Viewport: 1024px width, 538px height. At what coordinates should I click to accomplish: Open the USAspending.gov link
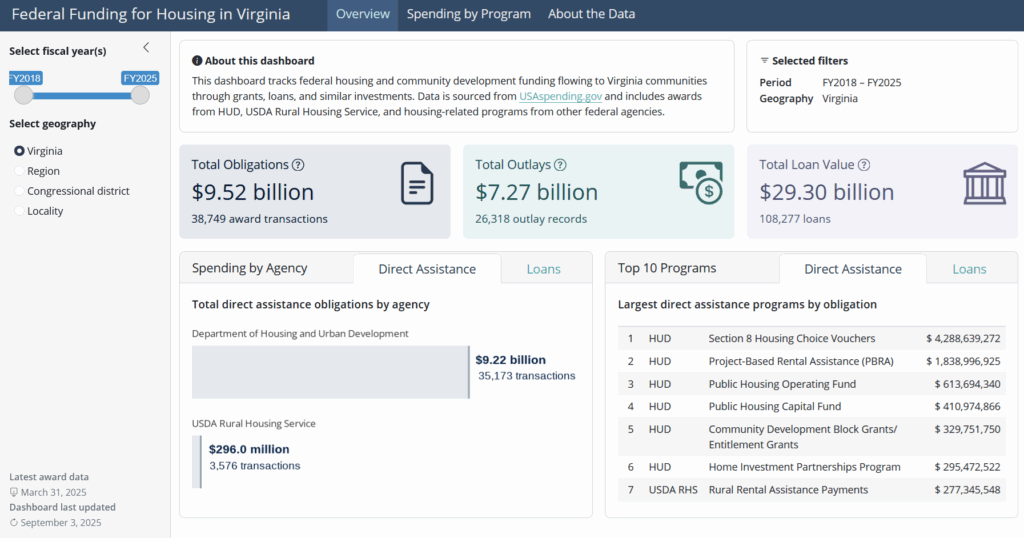coord(560,96)
